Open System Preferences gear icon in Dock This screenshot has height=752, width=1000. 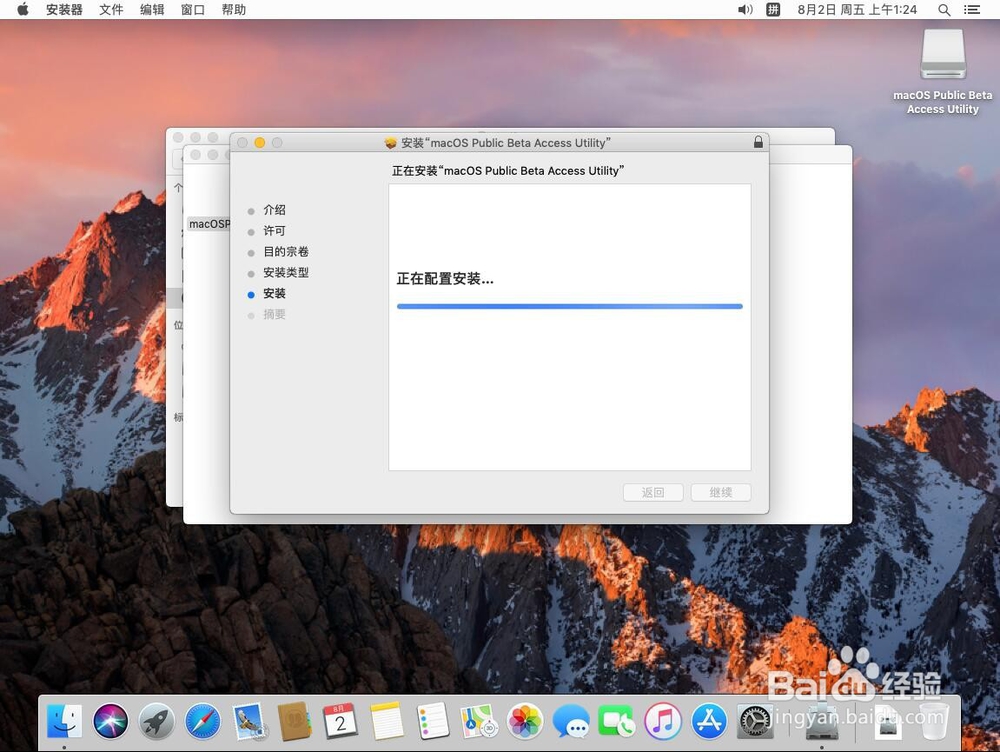[755, 721]
